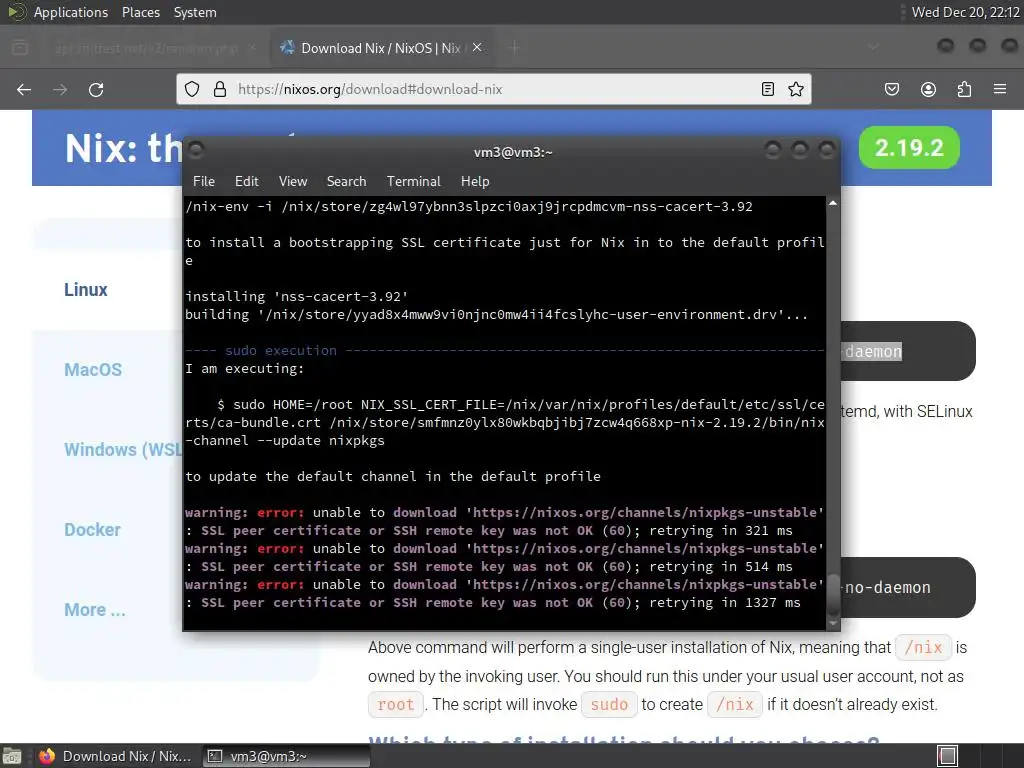This screenshot has height=768, width=1024.
Task: Click the 'sudo execution' line in terminal
Action: [x=281, y=351]
